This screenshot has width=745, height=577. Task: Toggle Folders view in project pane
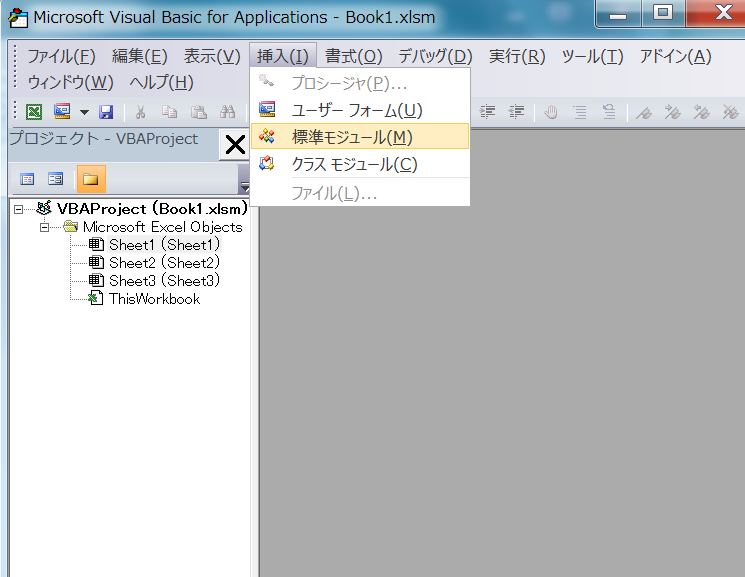[90, 179]
